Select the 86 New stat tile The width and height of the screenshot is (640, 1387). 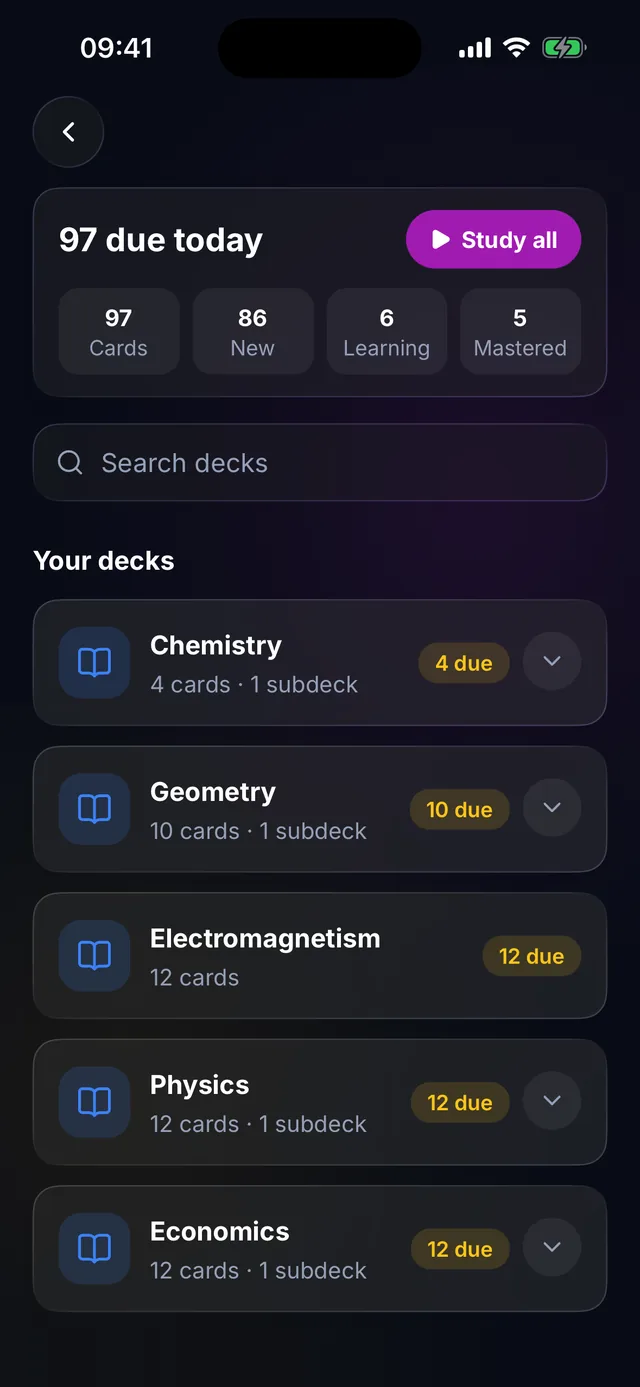253,332
